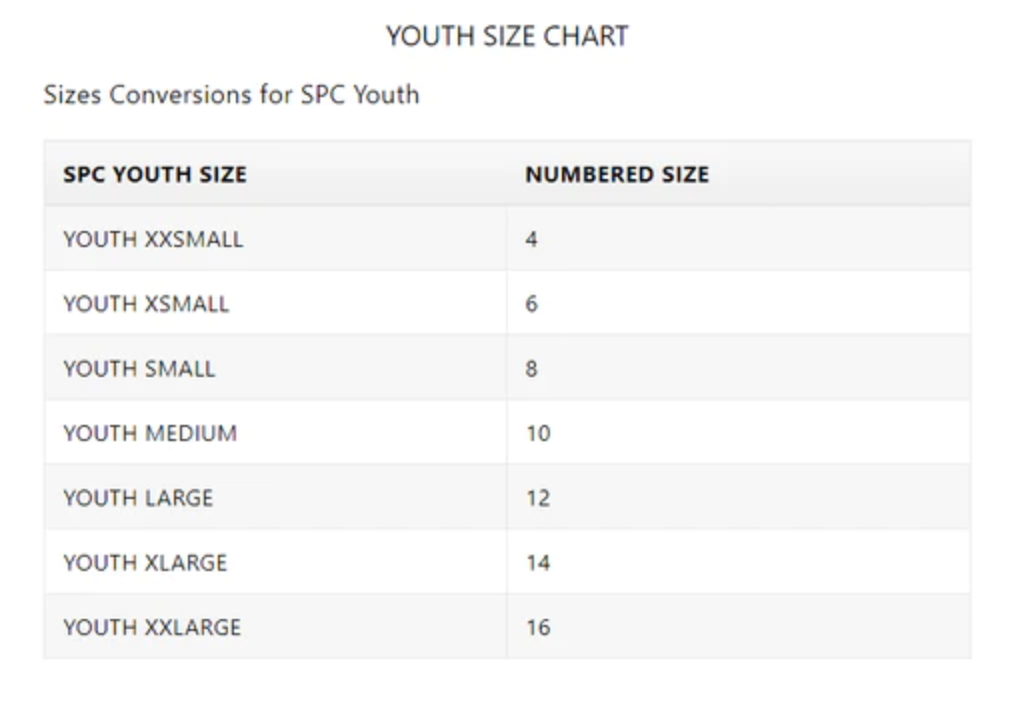Click numbered size 16 cell
Screen dimensions: 1014x712
[538, 628]
